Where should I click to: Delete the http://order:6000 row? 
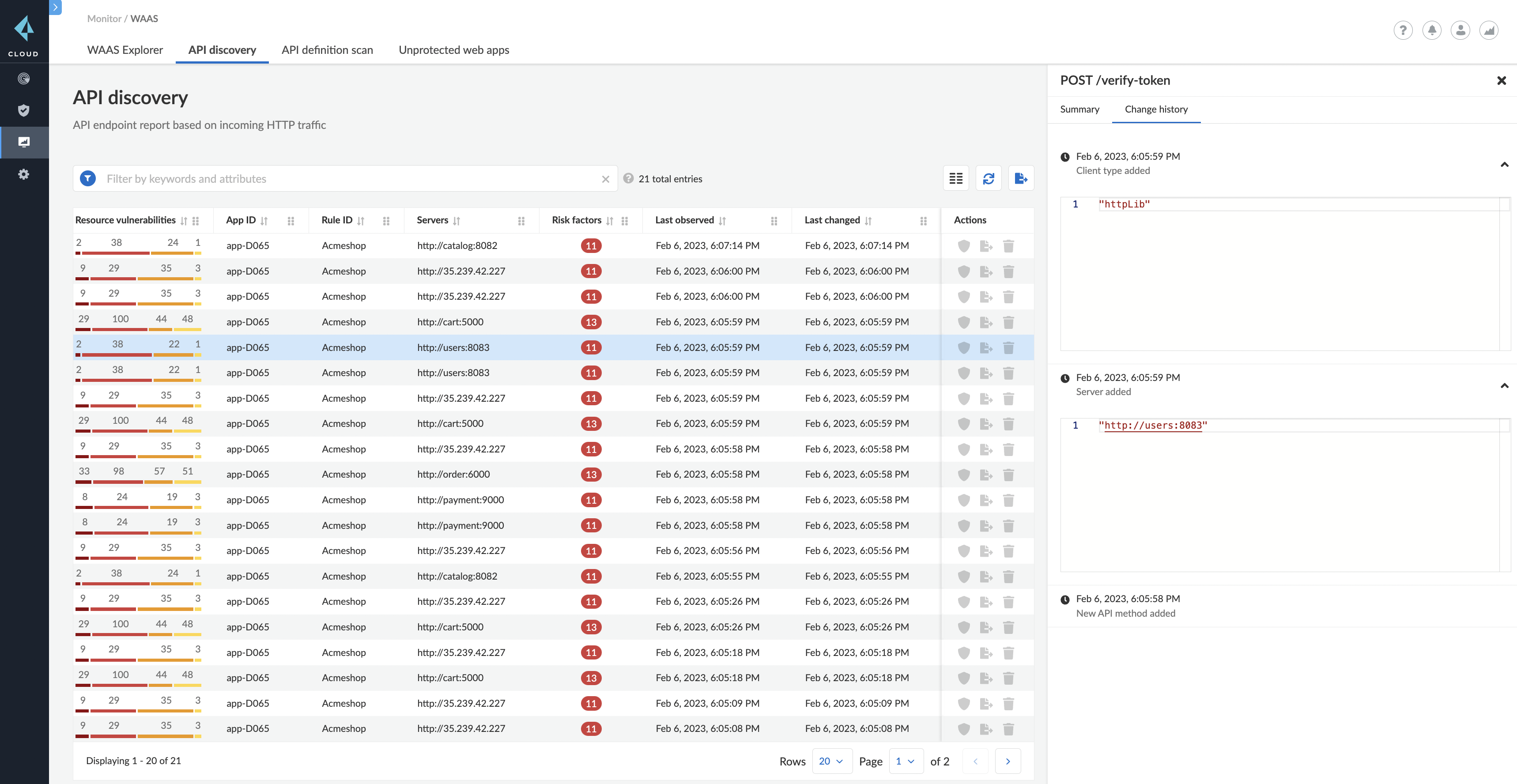click(x=1008, y=475)
